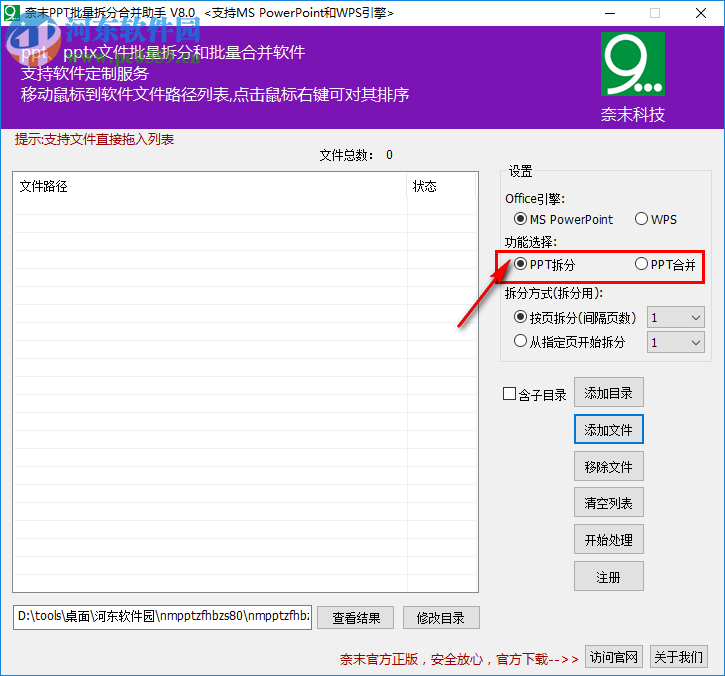The width and height of the screenshot is (725, 676).
Task: Select the WPS engine option
Action: pos(656,219)
